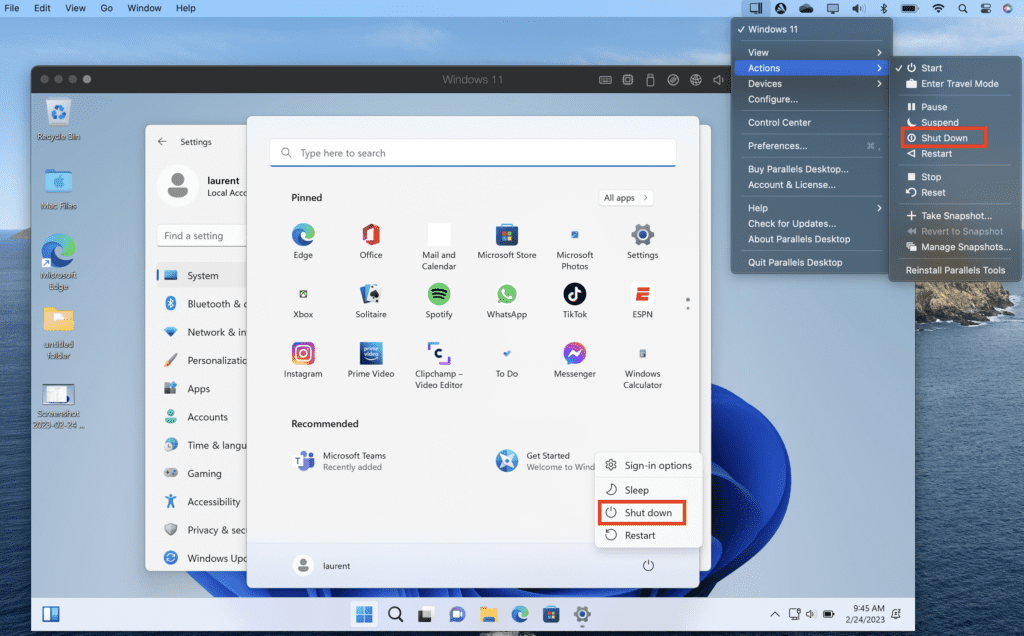Image resolution: width=1024 pixels, height=636 pixels.
Task: Open Settings from pinned apps grid
Action: point(643,241)
